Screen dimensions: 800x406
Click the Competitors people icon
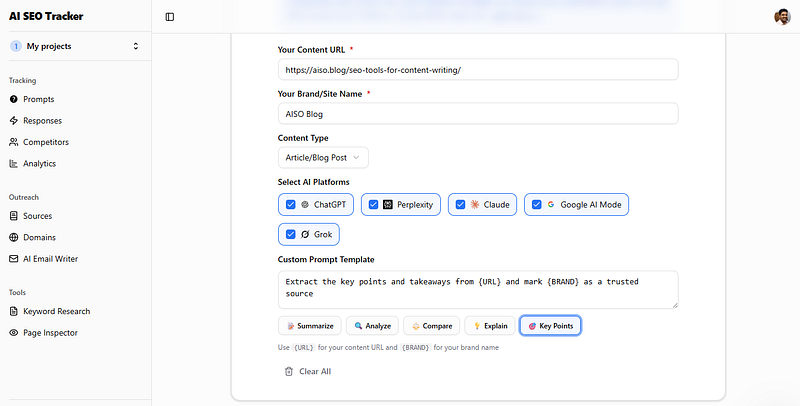tap(14, 142)
